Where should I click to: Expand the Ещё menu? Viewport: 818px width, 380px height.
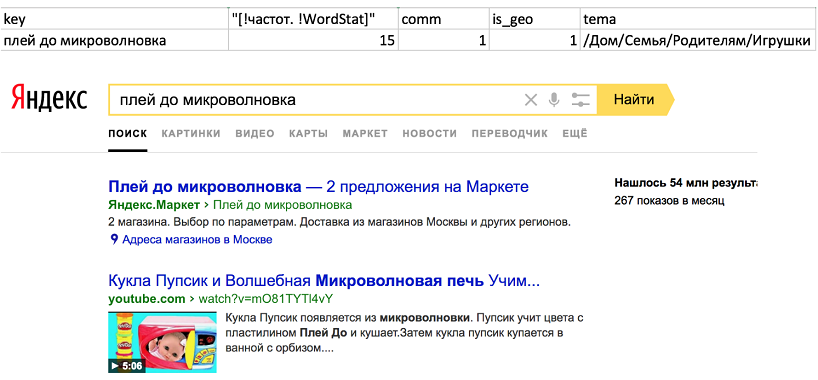575,133
